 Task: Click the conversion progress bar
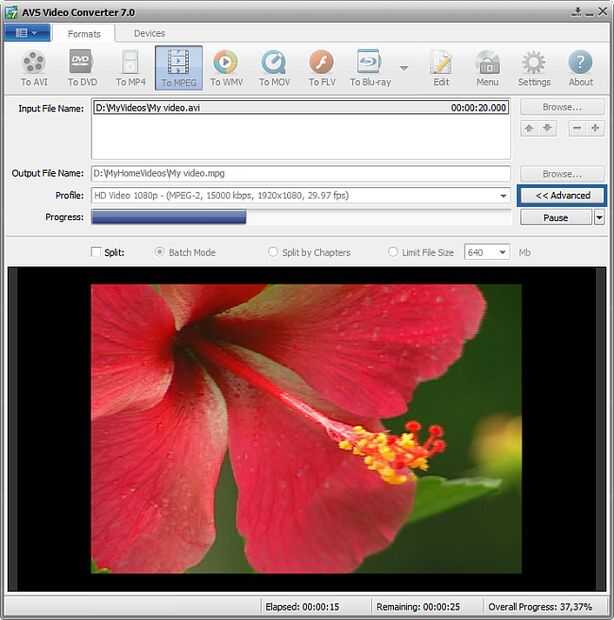coord(301,217)
